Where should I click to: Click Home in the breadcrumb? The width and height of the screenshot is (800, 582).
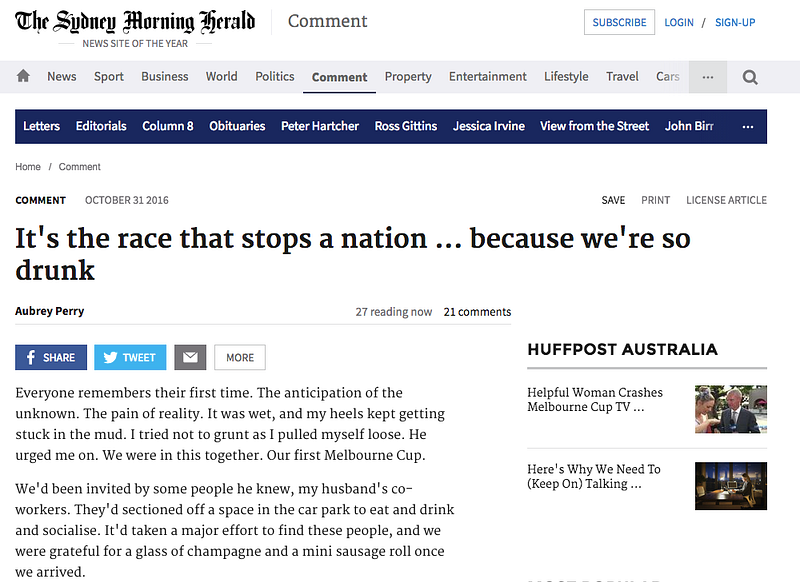point(28,167)
